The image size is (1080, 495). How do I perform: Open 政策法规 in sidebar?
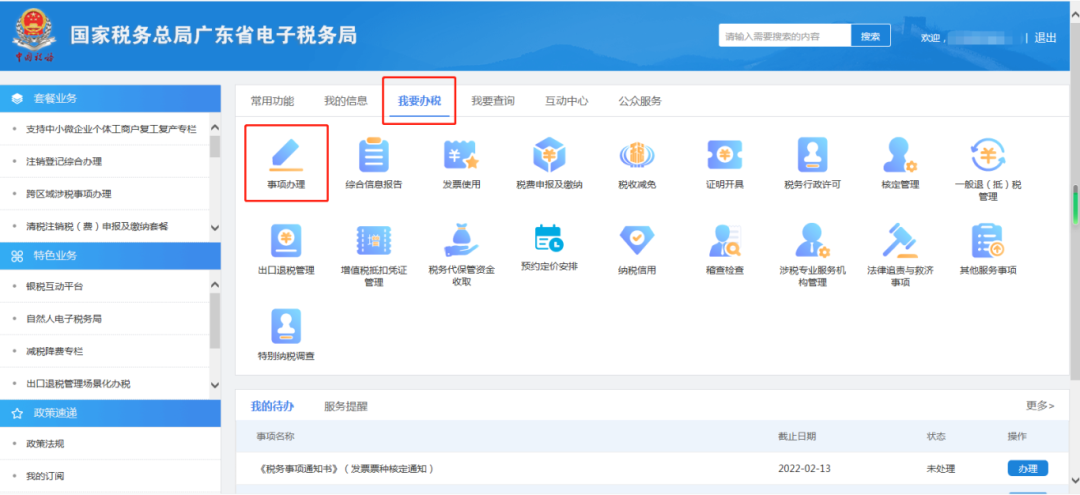click(x=45, y=443)
